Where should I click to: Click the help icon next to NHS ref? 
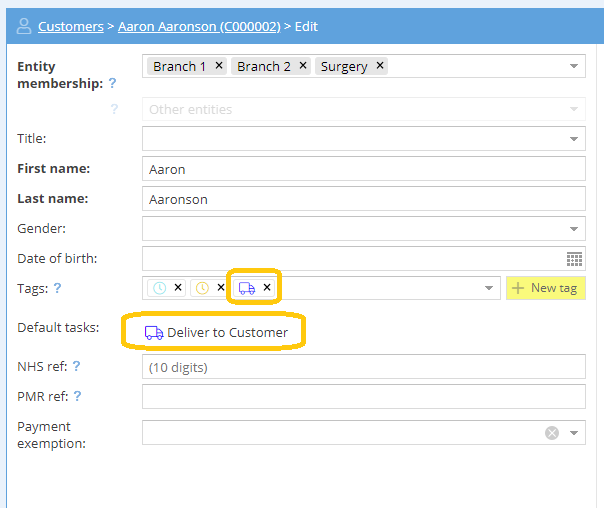[x=76, y=367]
